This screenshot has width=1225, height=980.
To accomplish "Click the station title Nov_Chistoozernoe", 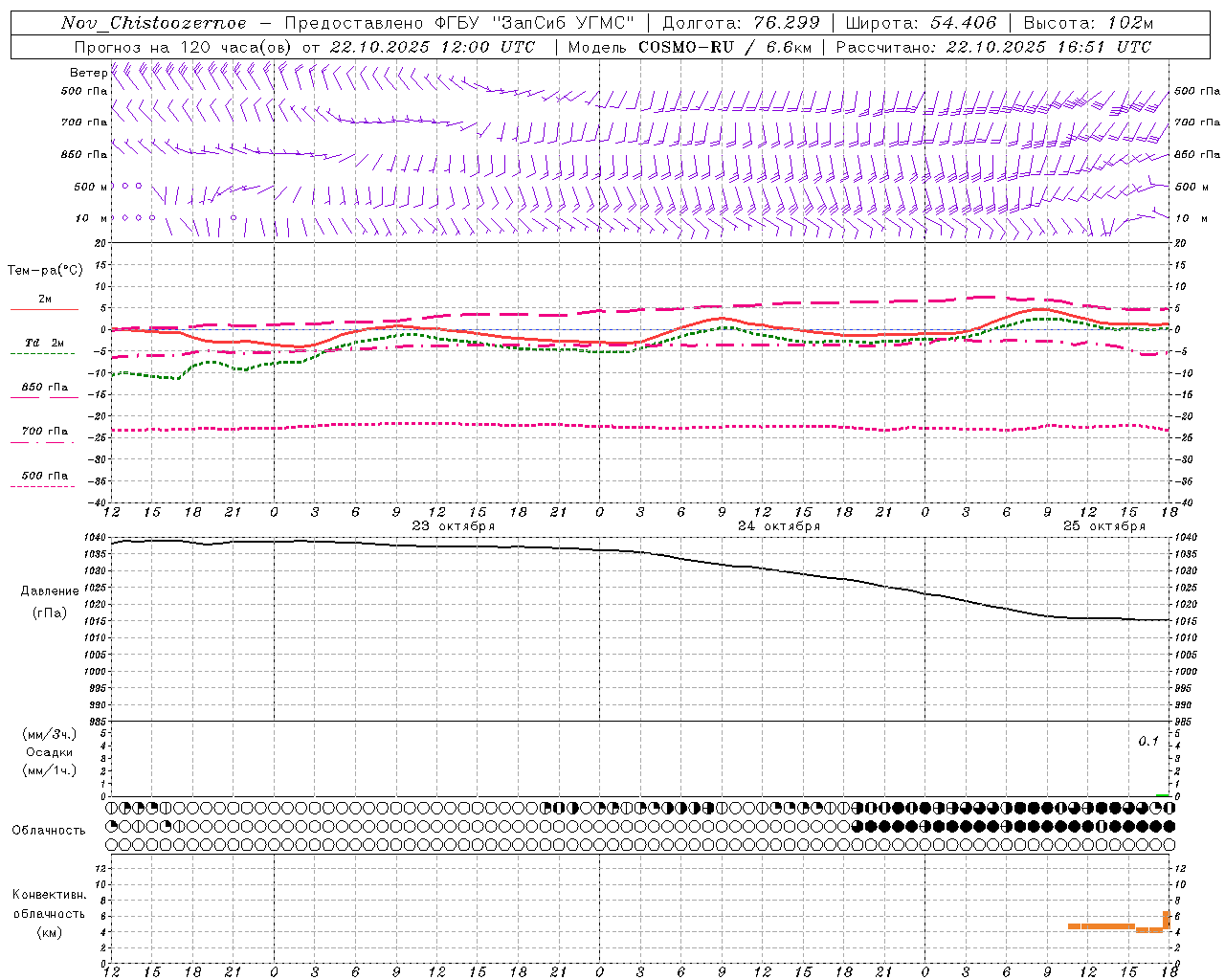I will [x=154, y=23].
